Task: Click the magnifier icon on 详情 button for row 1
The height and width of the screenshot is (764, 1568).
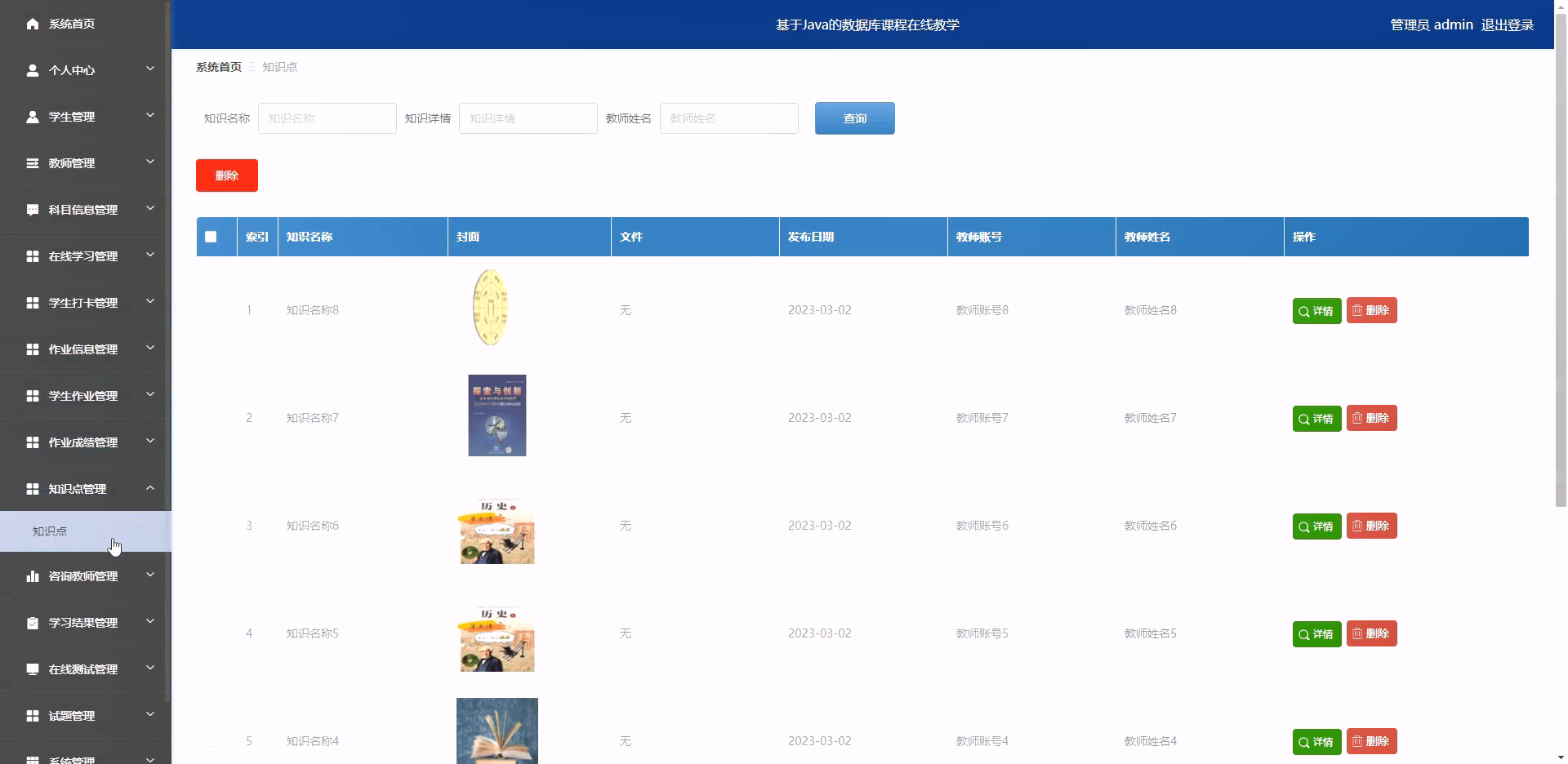Action: tap(1303, 310)
